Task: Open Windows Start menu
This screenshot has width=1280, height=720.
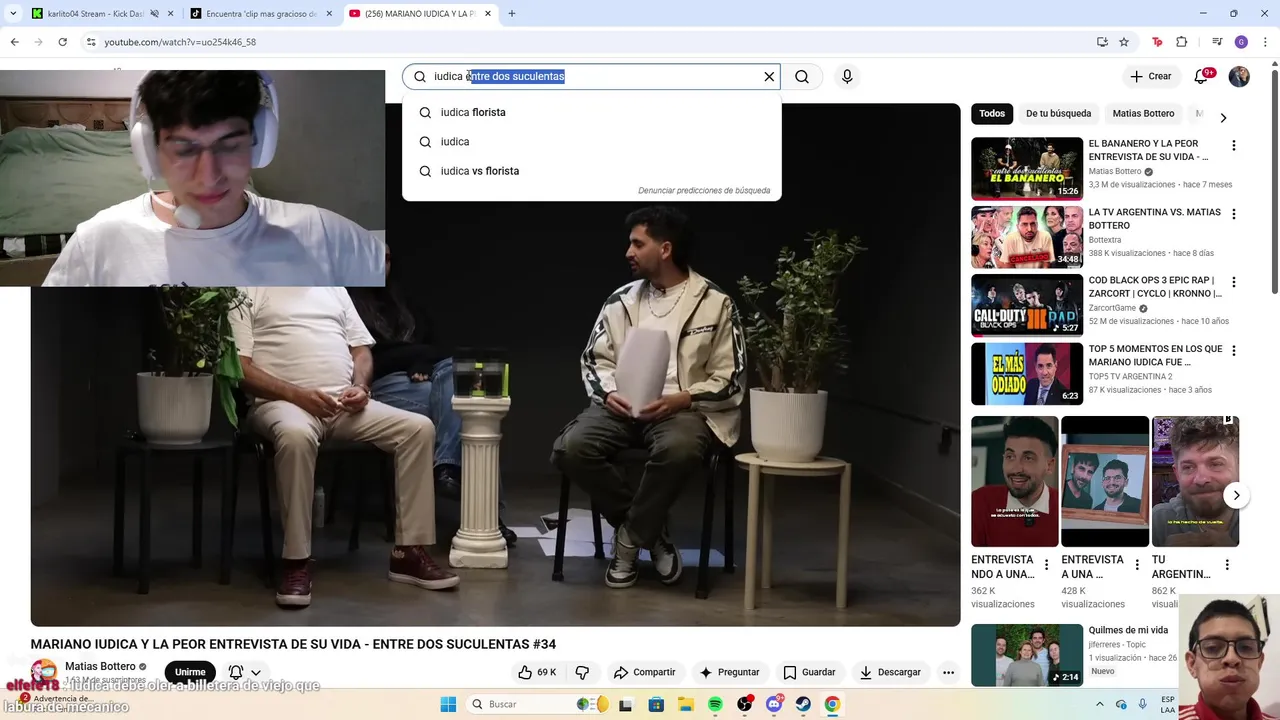Action: click(x=448, y=704)
